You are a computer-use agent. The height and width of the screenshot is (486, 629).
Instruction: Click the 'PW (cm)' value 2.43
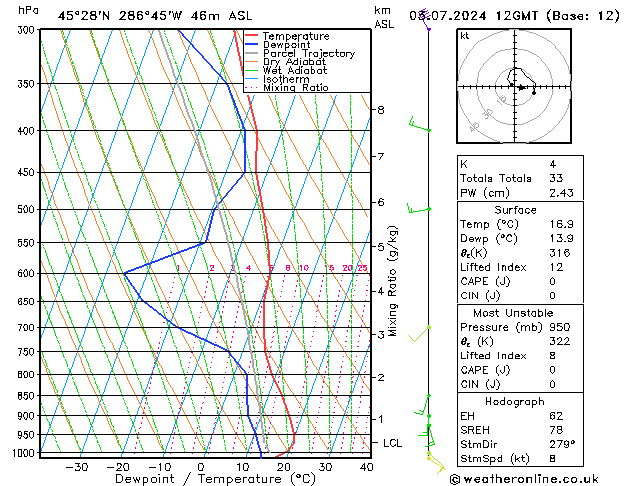[561, 193]
